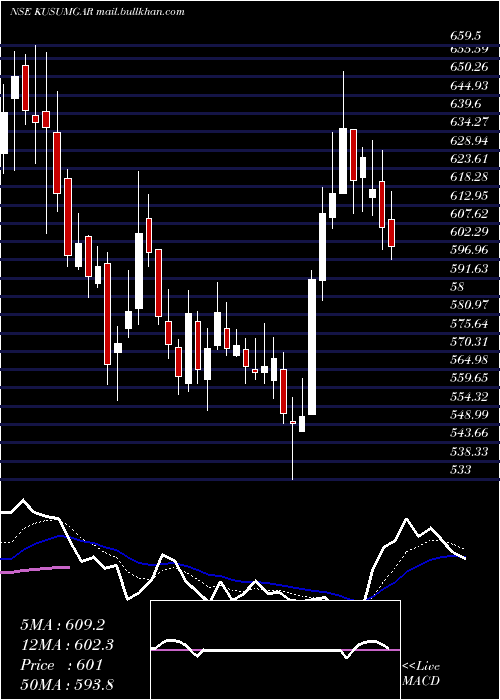Select the 659.5 price label
The height and width of the screenshot is (700, 500).
[466, 36]
